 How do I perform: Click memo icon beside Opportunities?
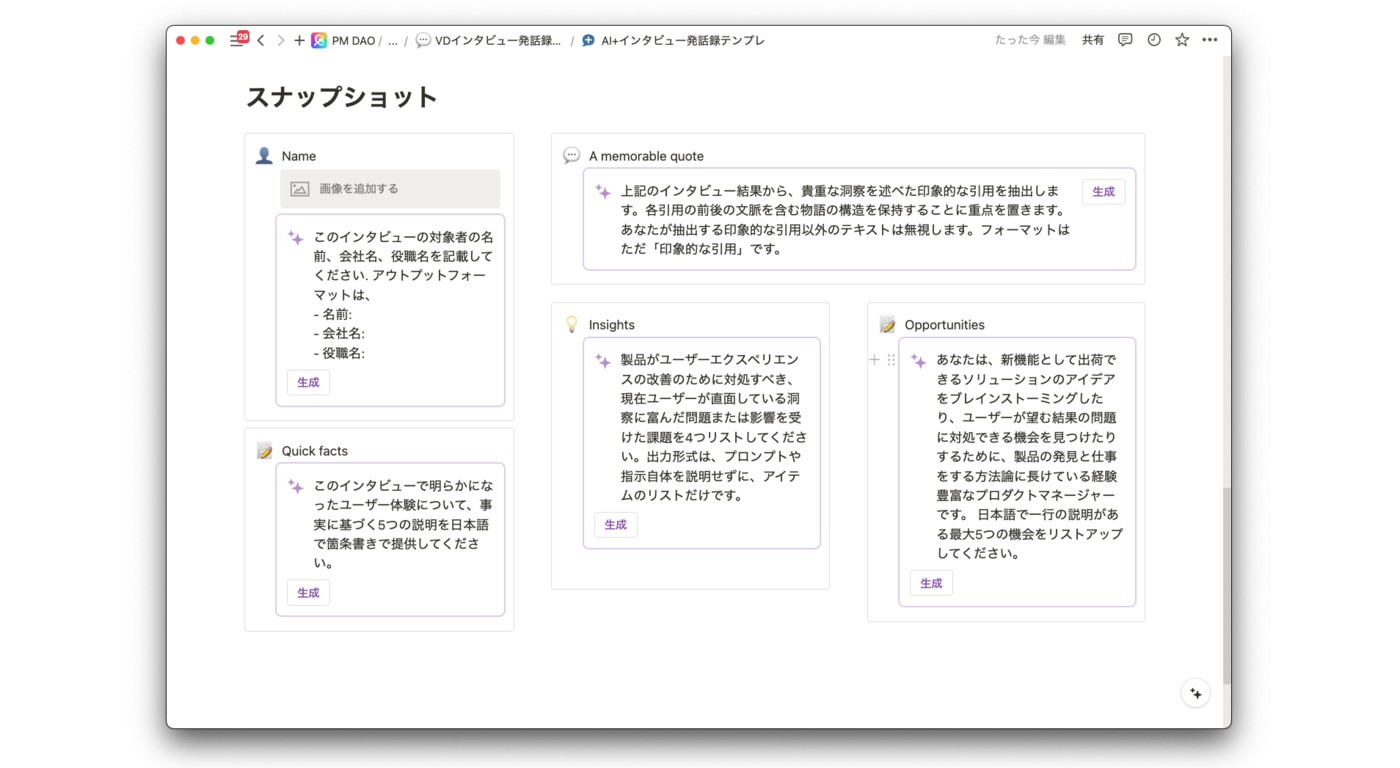click(x=887, y=325)
